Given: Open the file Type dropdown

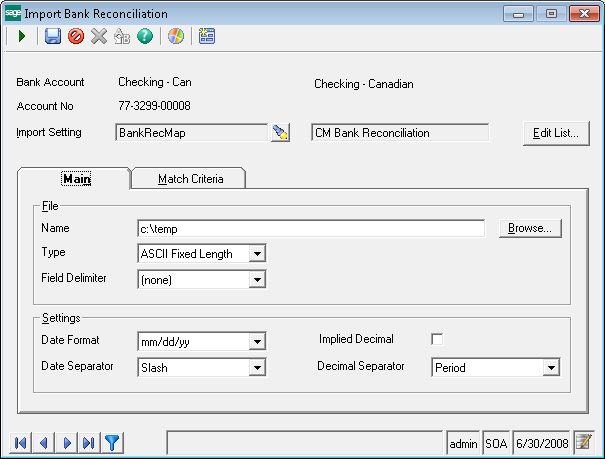Looking at the screenshot, I should pos(257,254).
